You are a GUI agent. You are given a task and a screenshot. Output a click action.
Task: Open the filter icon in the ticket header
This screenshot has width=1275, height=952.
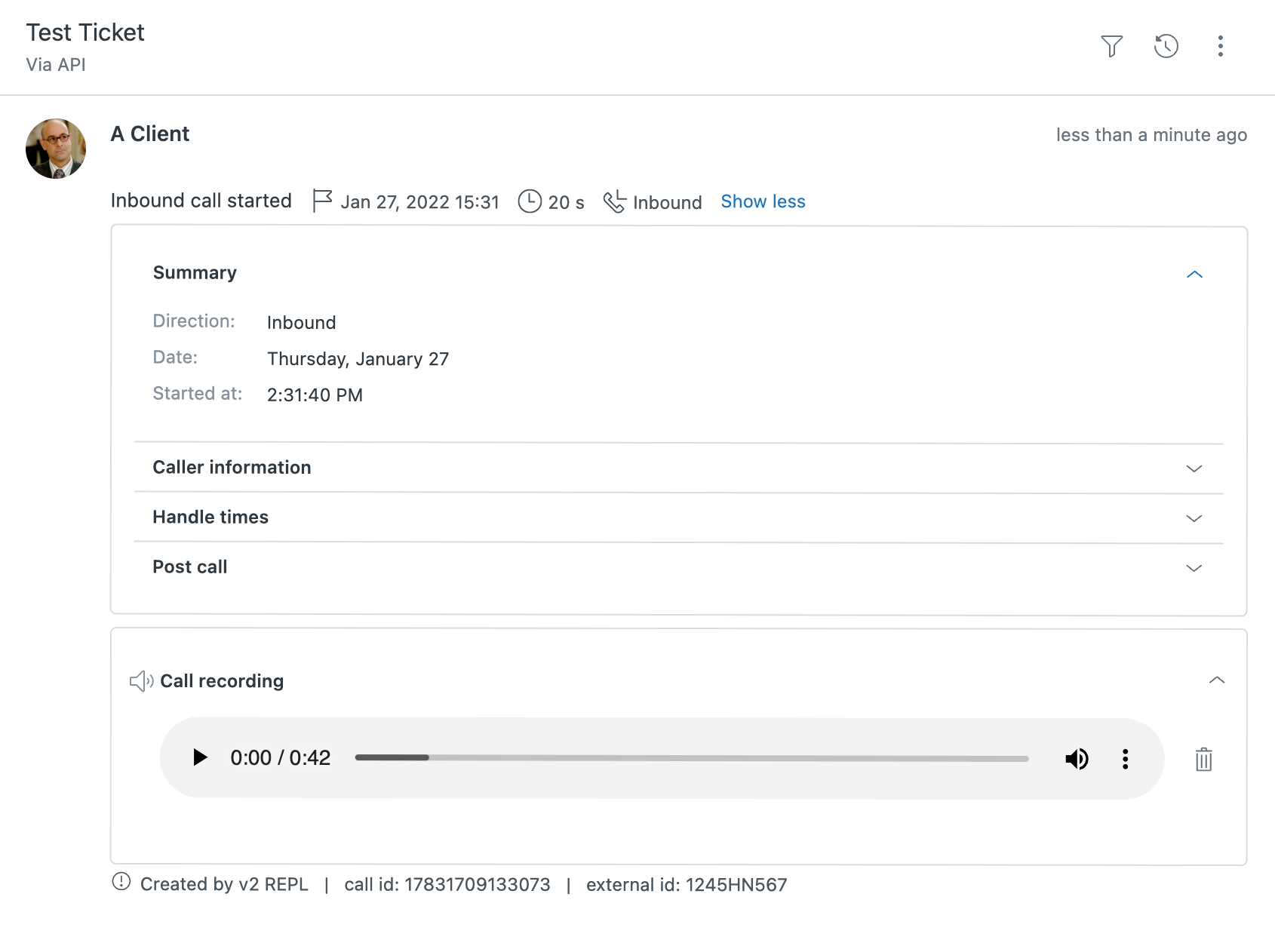(1111, 46)
